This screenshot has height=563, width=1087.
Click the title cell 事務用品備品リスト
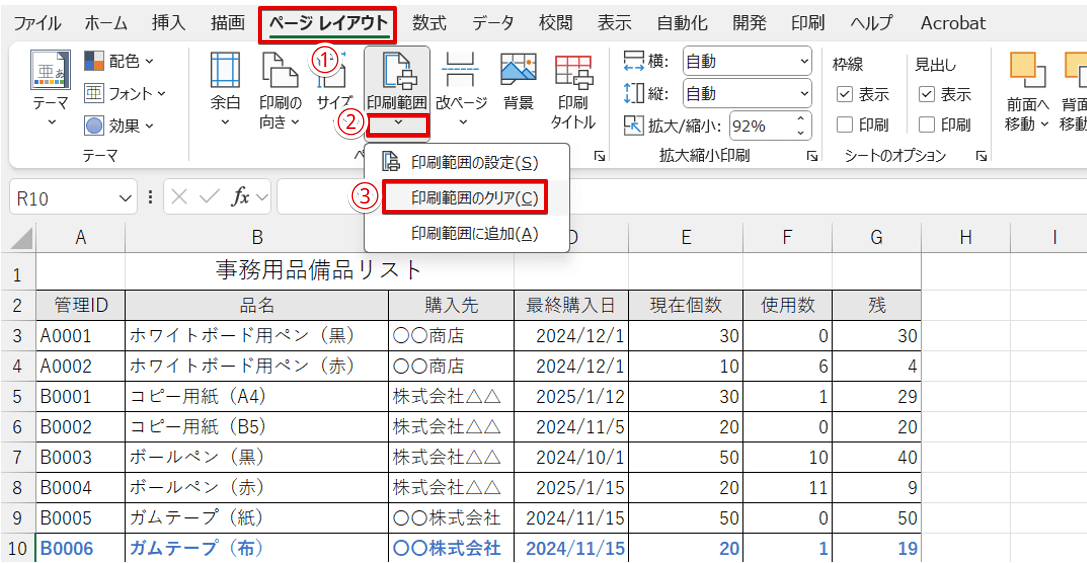(x=320, y=269)
